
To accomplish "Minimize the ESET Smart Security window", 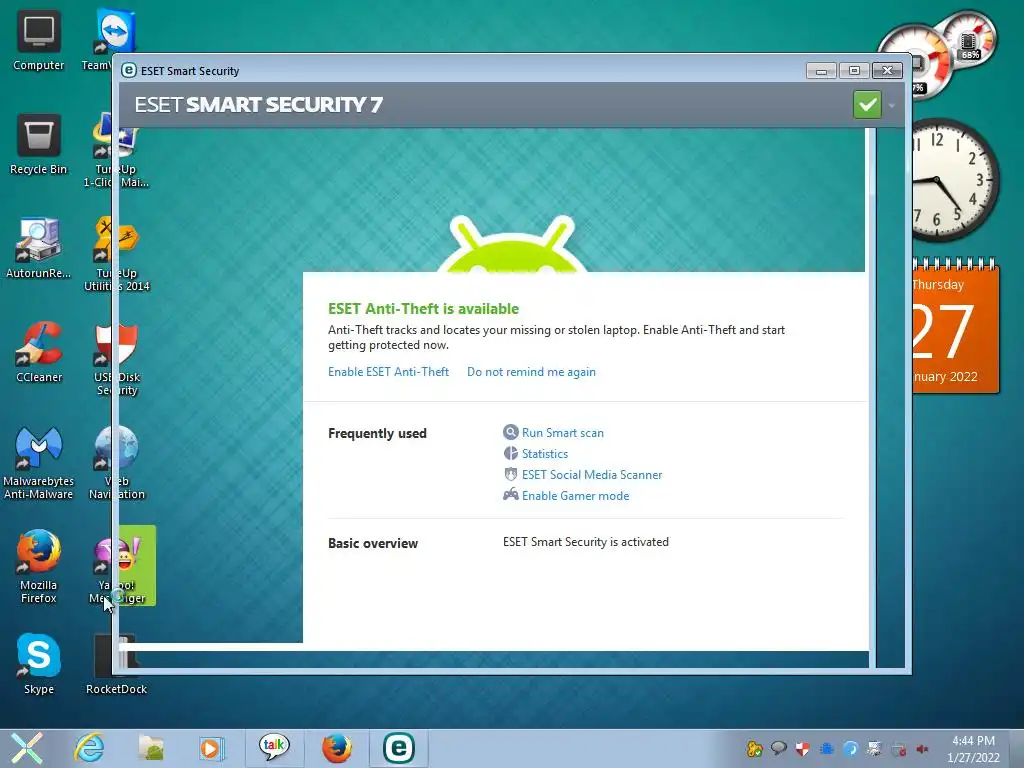I will tap(821, 71).
